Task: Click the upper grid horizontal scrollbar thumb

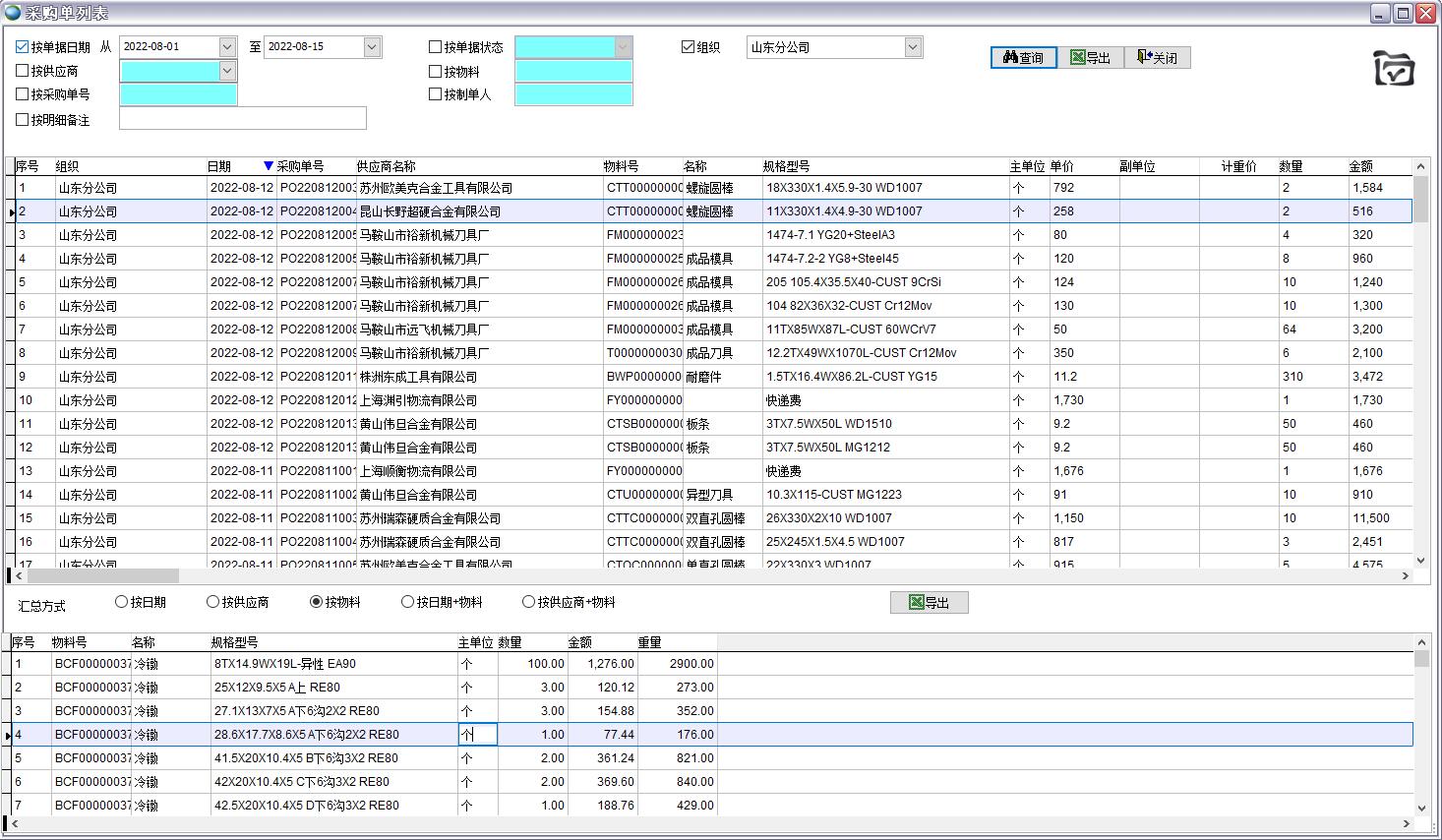Action: click(x=98, y=575)
